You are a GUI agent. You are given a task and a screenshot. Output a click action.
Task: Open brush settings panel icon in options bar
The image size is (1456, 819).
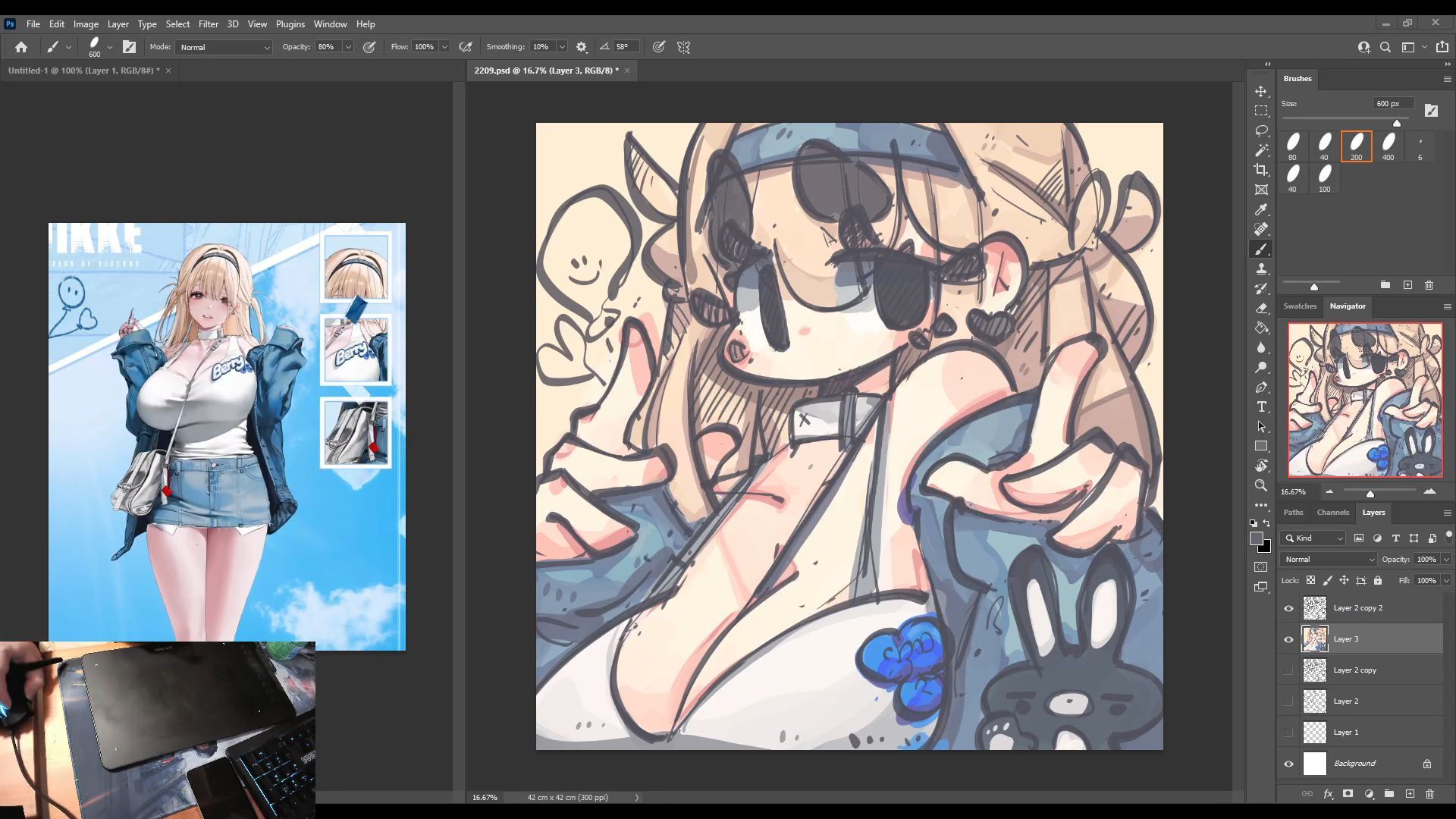point(129,47)
